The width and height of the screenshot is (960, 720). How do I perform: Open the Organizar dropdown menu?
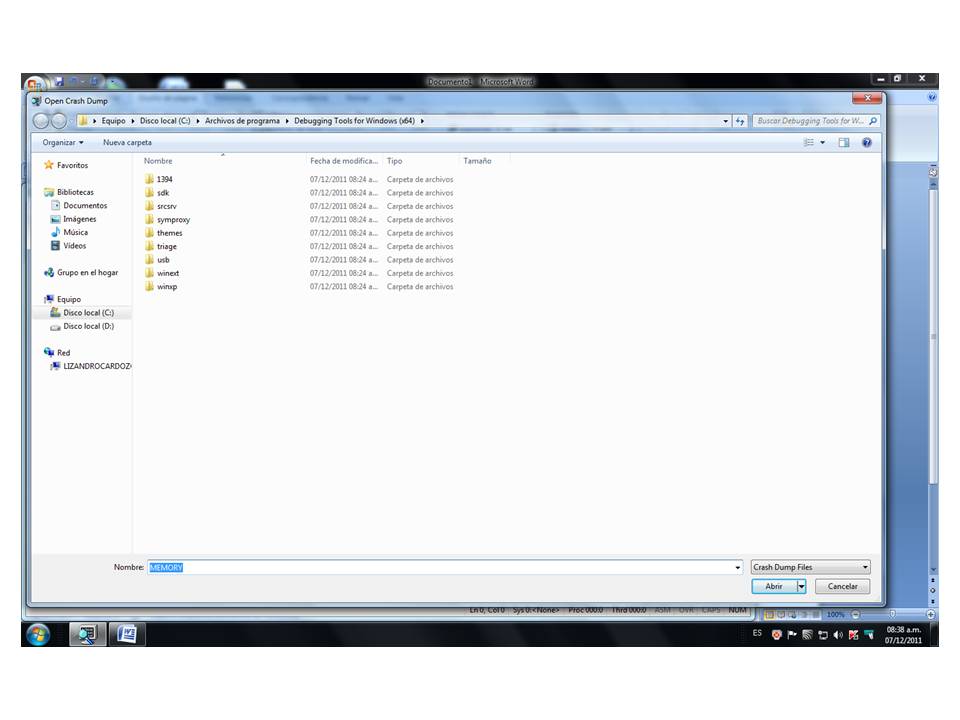[63, 143]
